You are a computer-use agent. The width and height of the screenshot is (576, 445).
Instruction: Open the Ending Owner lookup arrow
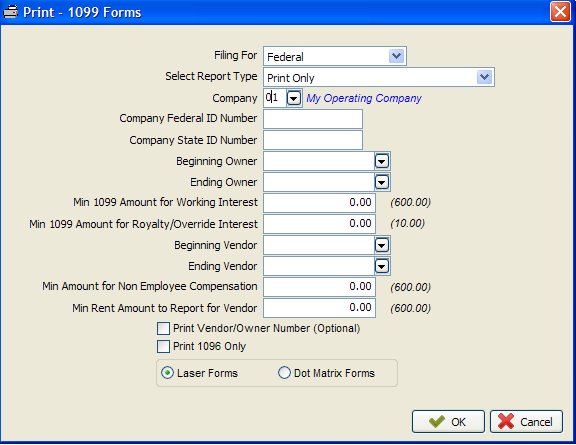382,182
